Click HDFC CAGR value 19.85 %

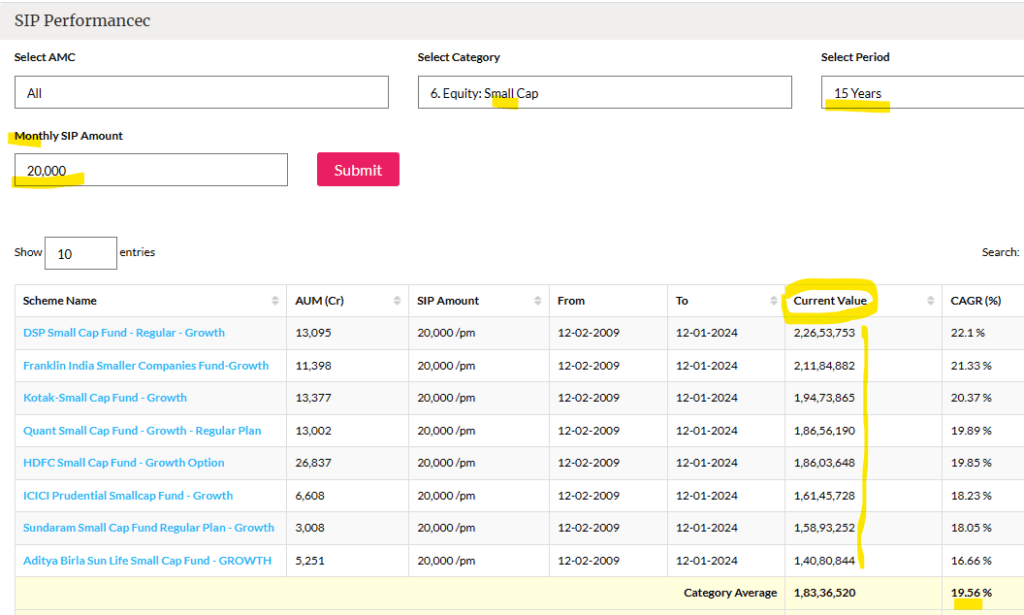tap(971, 463)
